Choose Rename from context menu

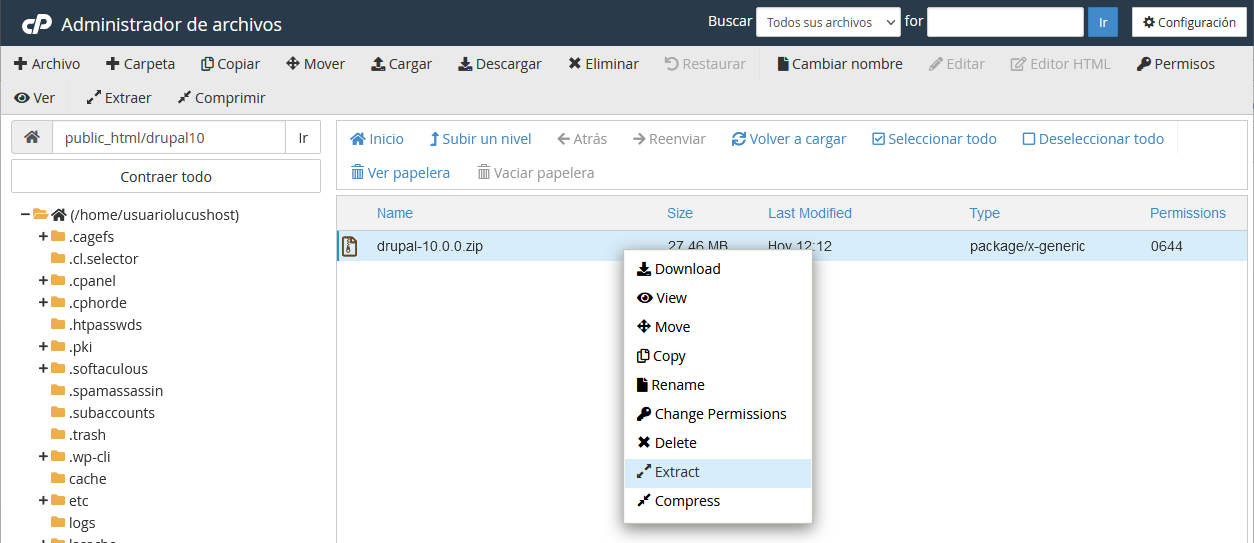717,385
